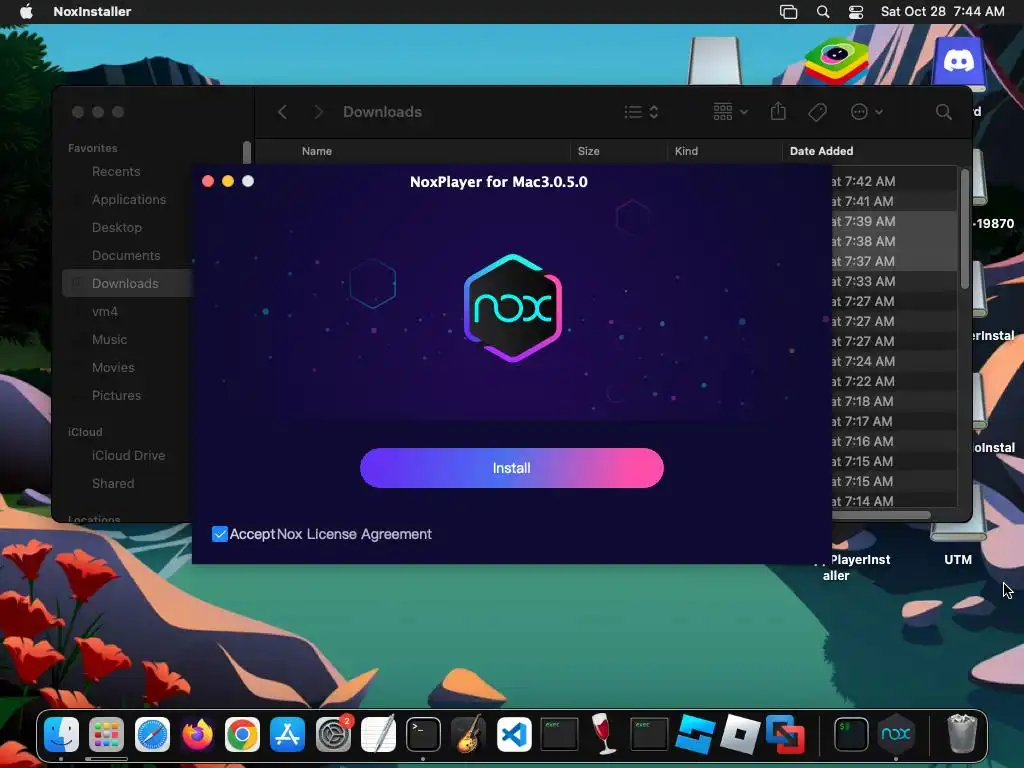The height and width of the screenshot is (768, 1024).
Task: Launch GarageBand from the dock
Action: (x=468, y=734)
